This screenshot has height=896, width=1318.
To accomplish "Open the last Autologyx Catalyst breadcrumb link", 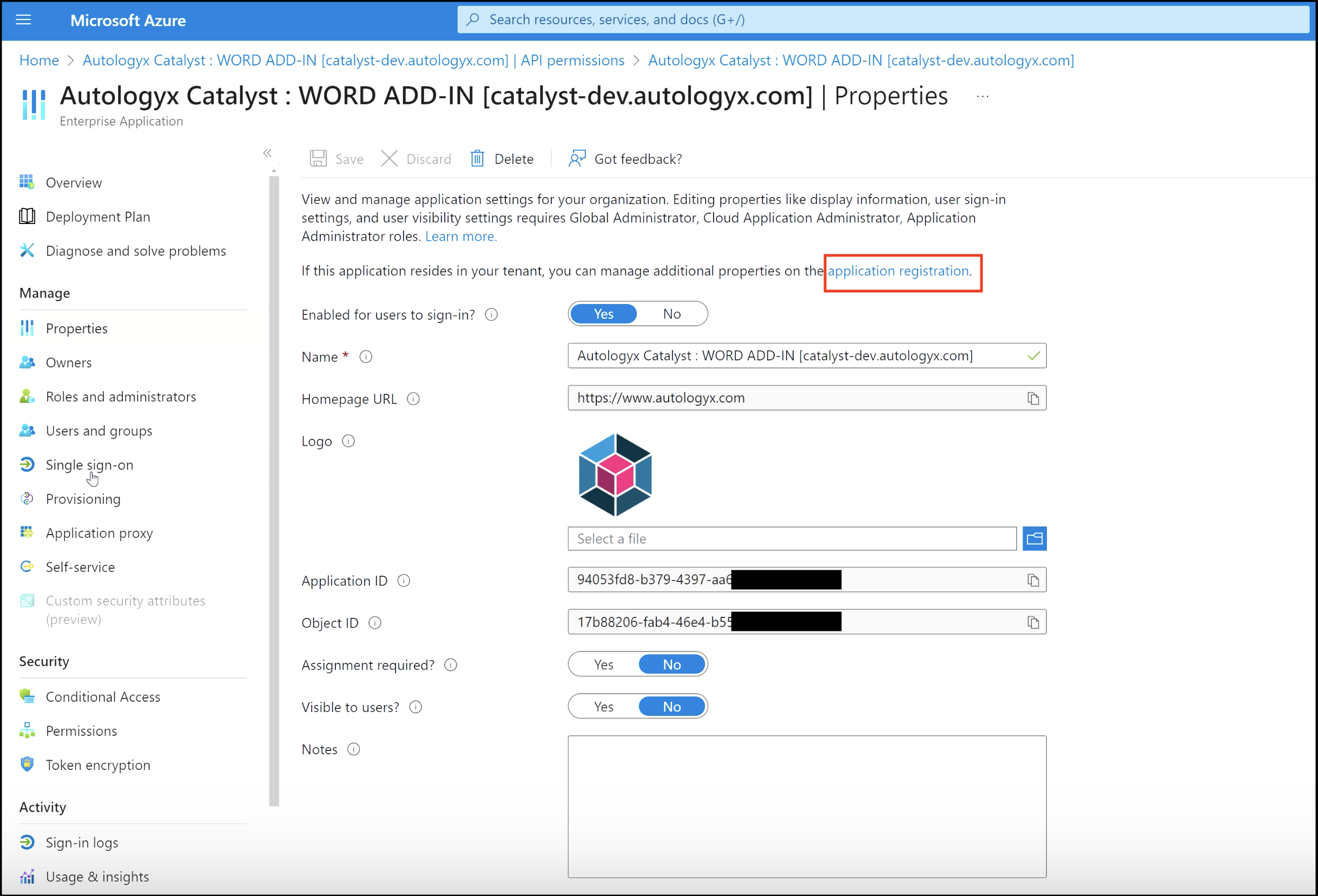I will click(x=861, y=60).
